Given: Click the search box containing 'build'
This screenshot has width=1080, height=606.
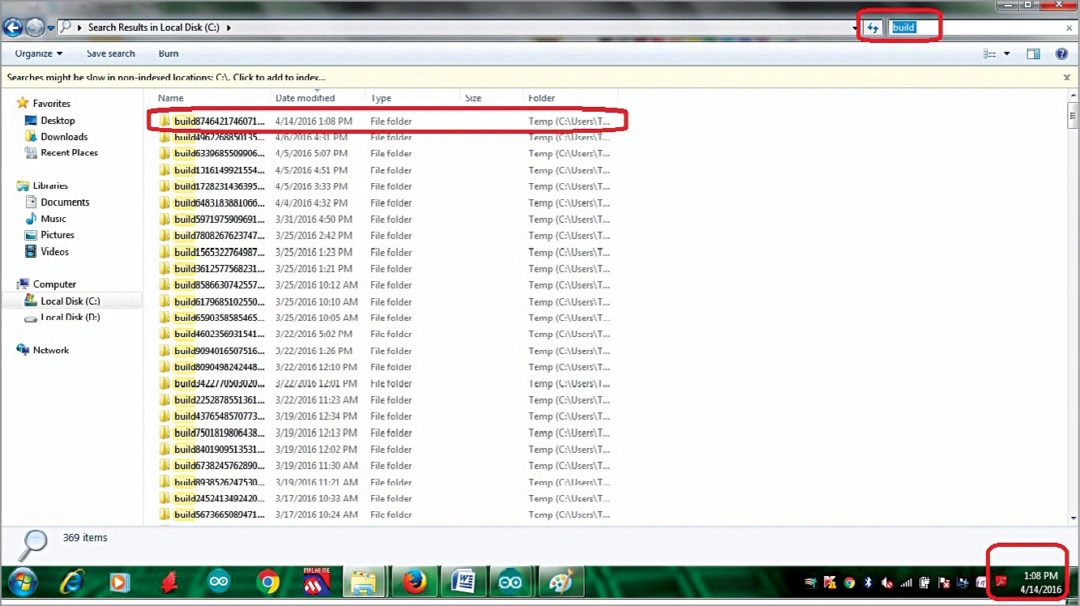Looking at the screenshot, I should click(975, 28).
